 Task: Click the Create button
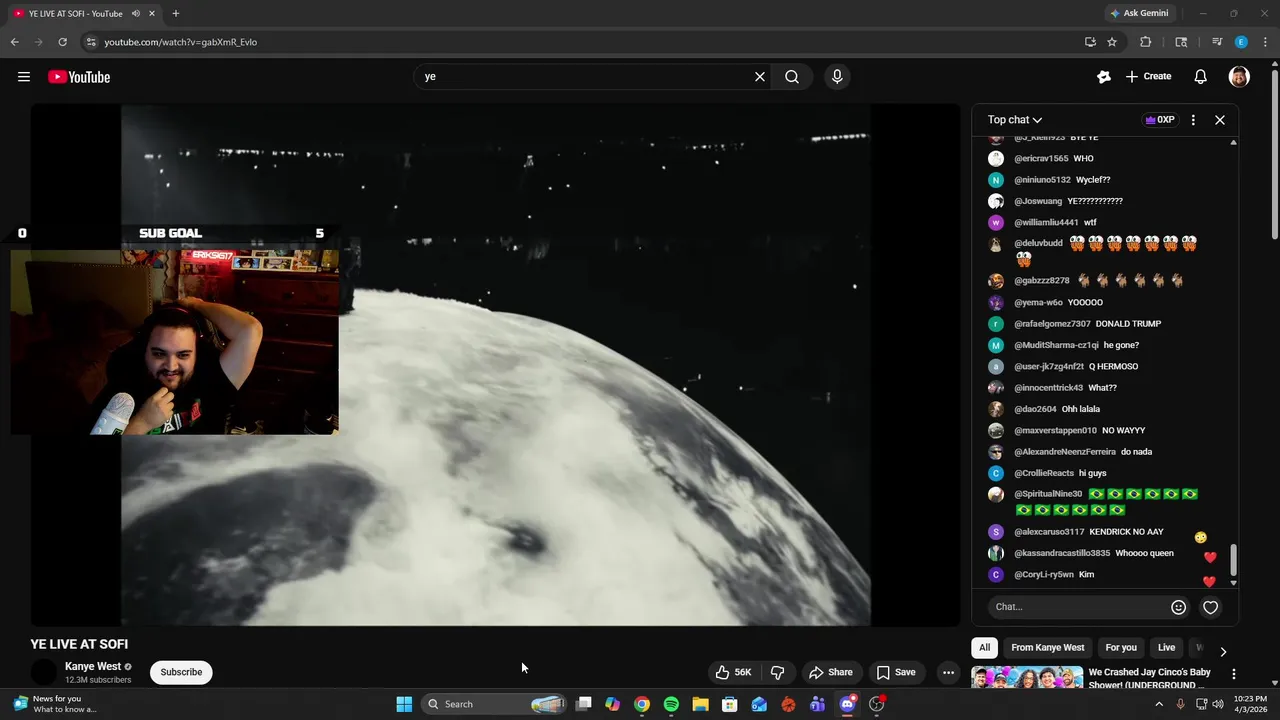1148,77
